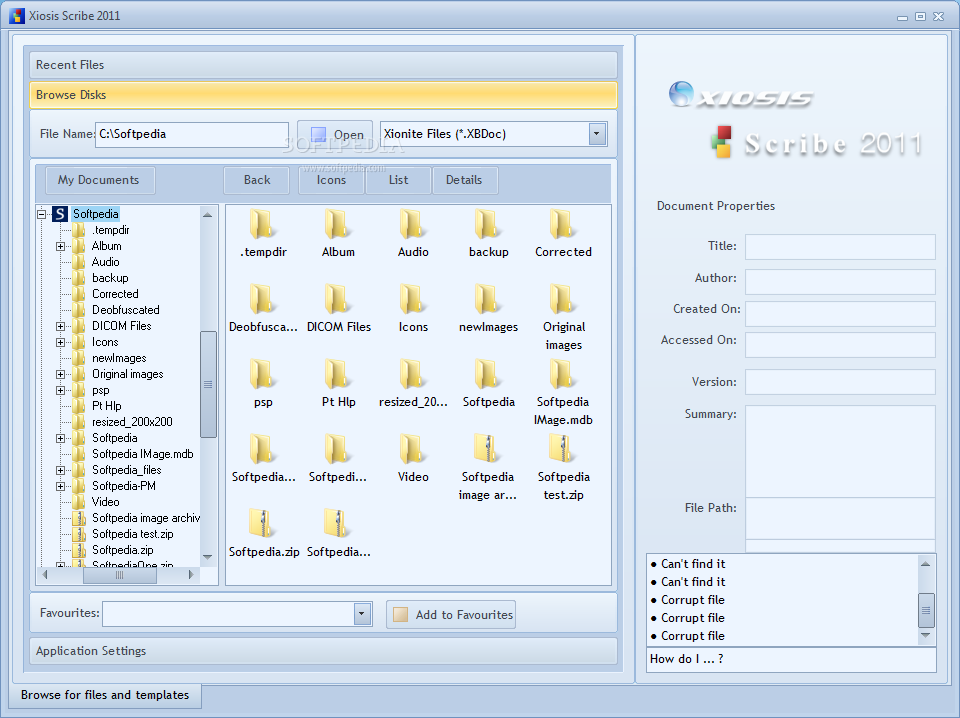Viewport: 960px width, 718px height.
Task: Select the Softpedia root node S icon
Action: pyautogui.click(x=60, y=214)
